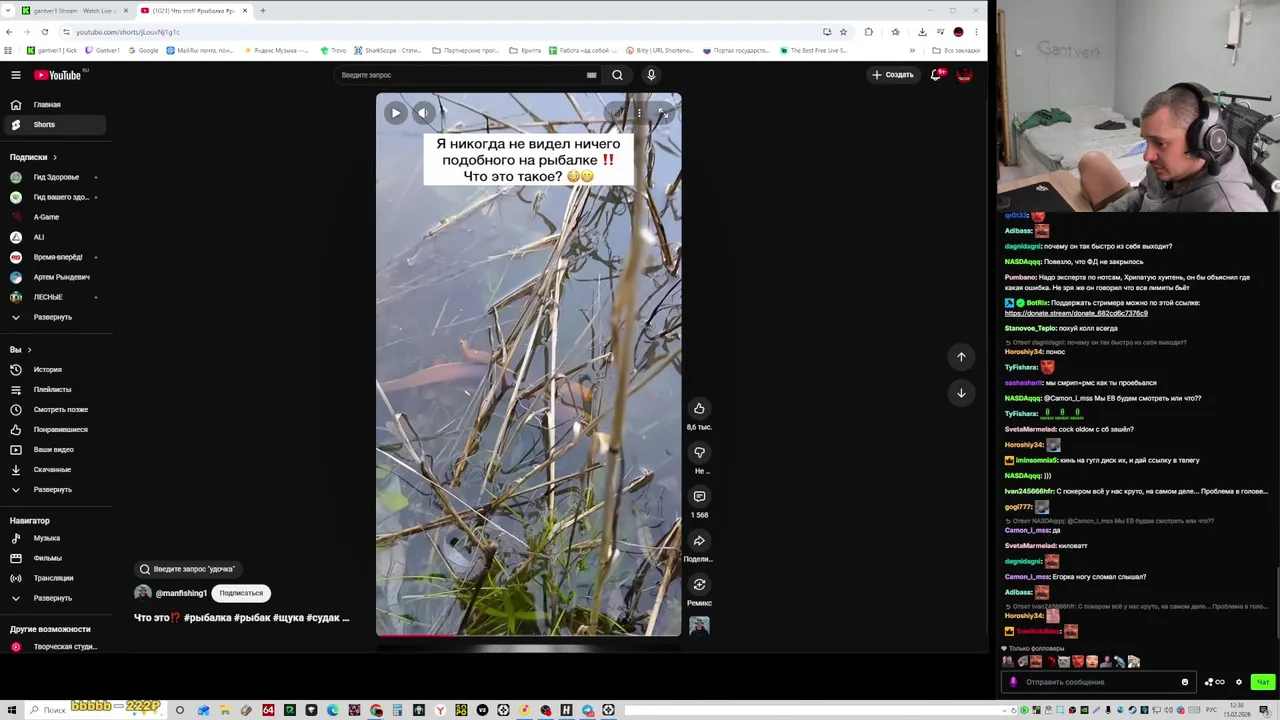Select Shorts in the YouTube sidebar
The width and height of the screenshot is (1280, 720).
[x=55, y=125]
